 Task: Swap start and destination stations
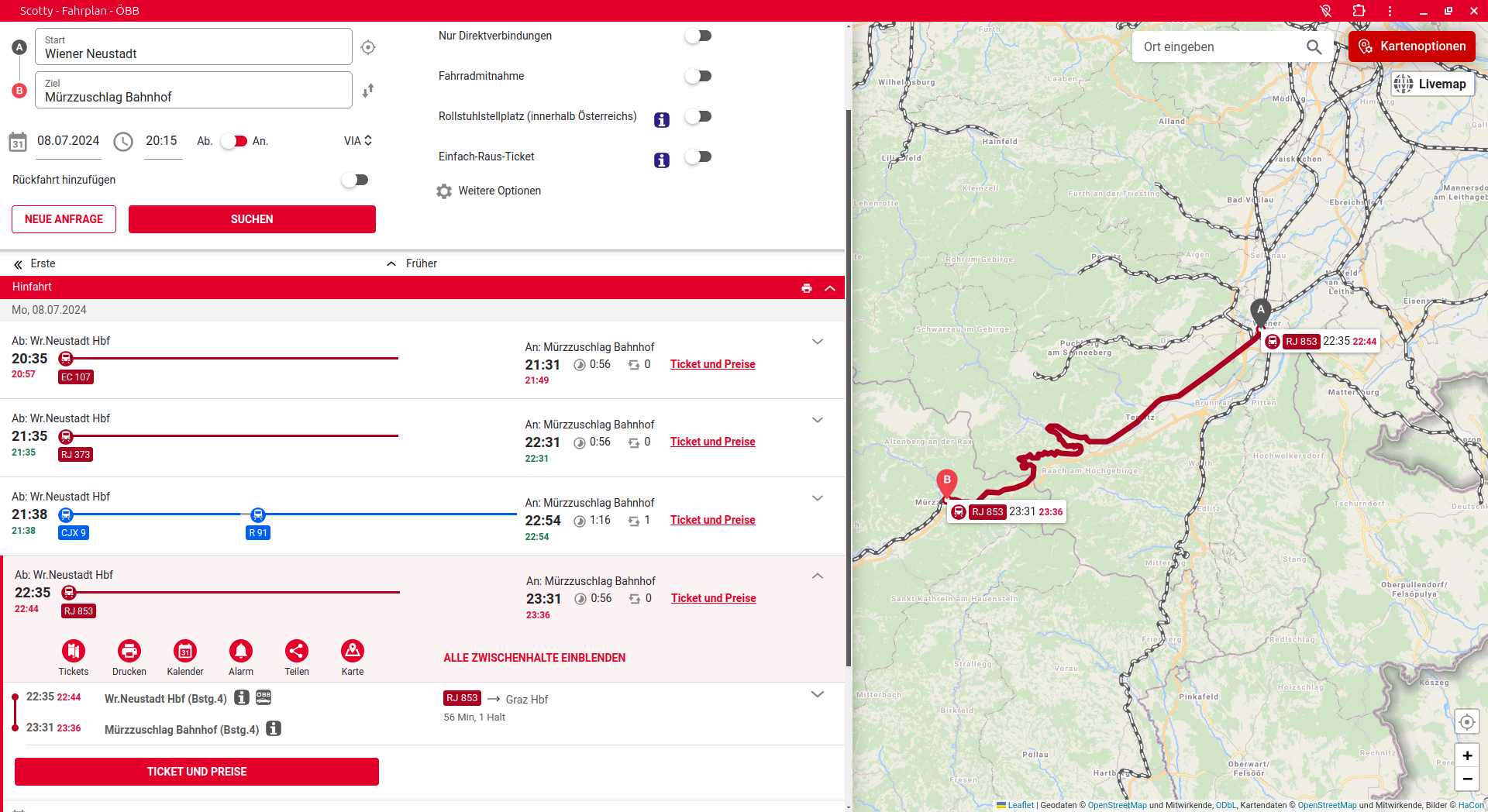pos(368,91)
